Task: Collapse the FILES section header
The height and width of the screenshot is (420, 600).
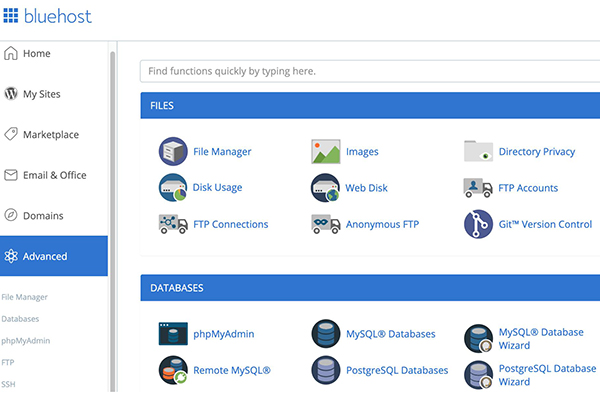Action: pos(370,105)
